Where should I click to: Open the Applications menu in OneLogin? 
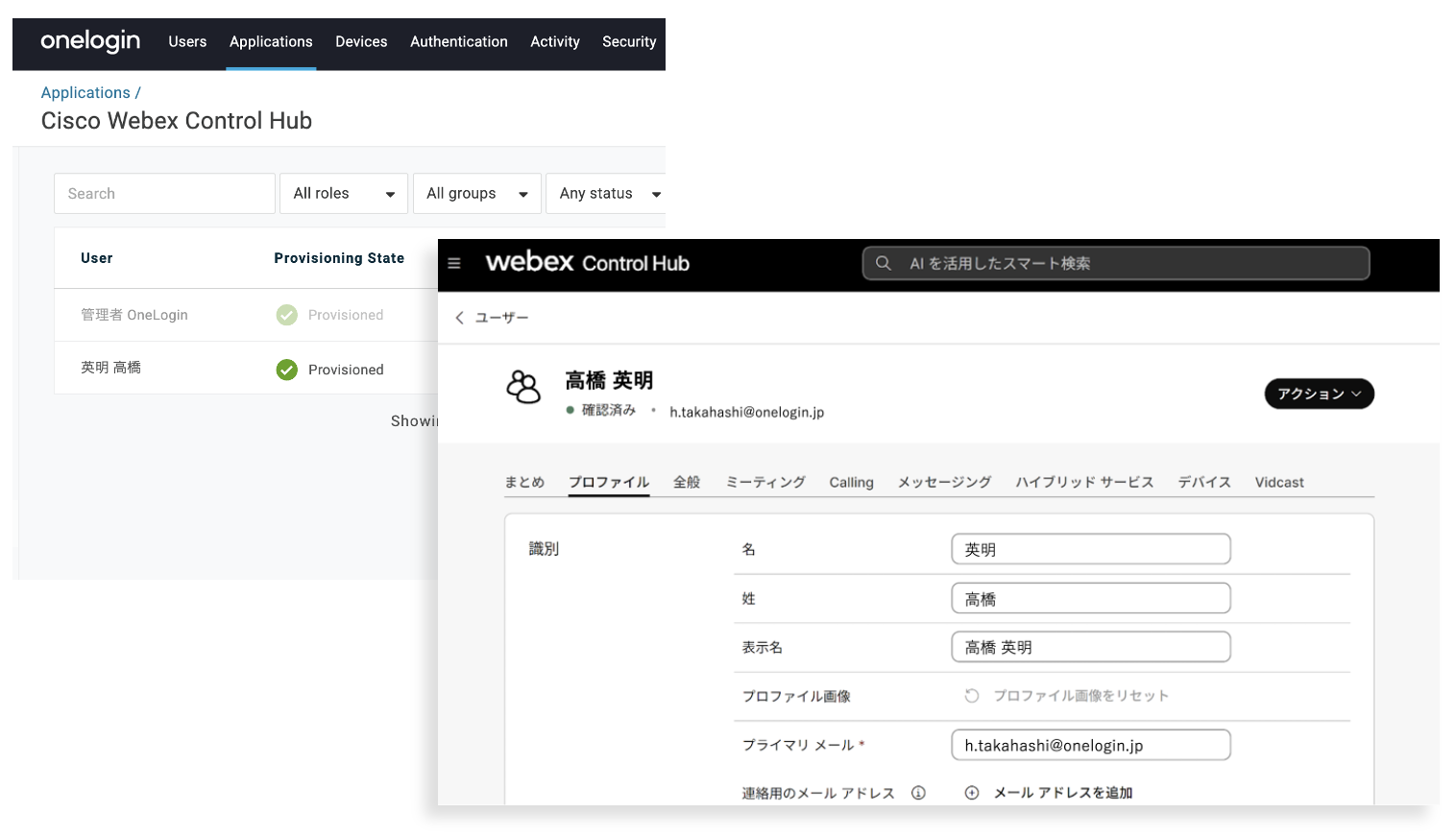coord(271,41)
